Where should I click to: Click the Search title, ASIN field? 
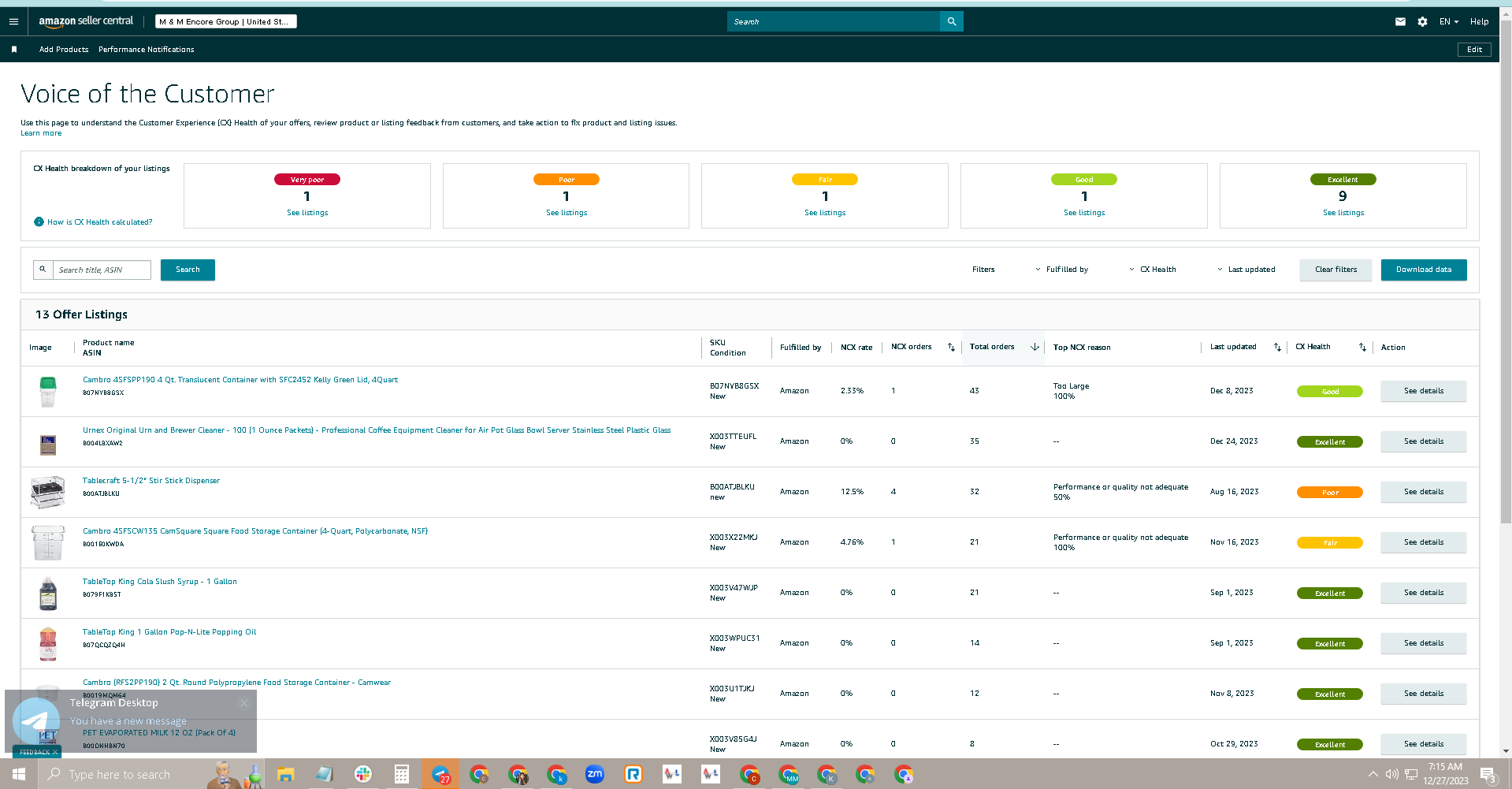(x=102, y=270)
